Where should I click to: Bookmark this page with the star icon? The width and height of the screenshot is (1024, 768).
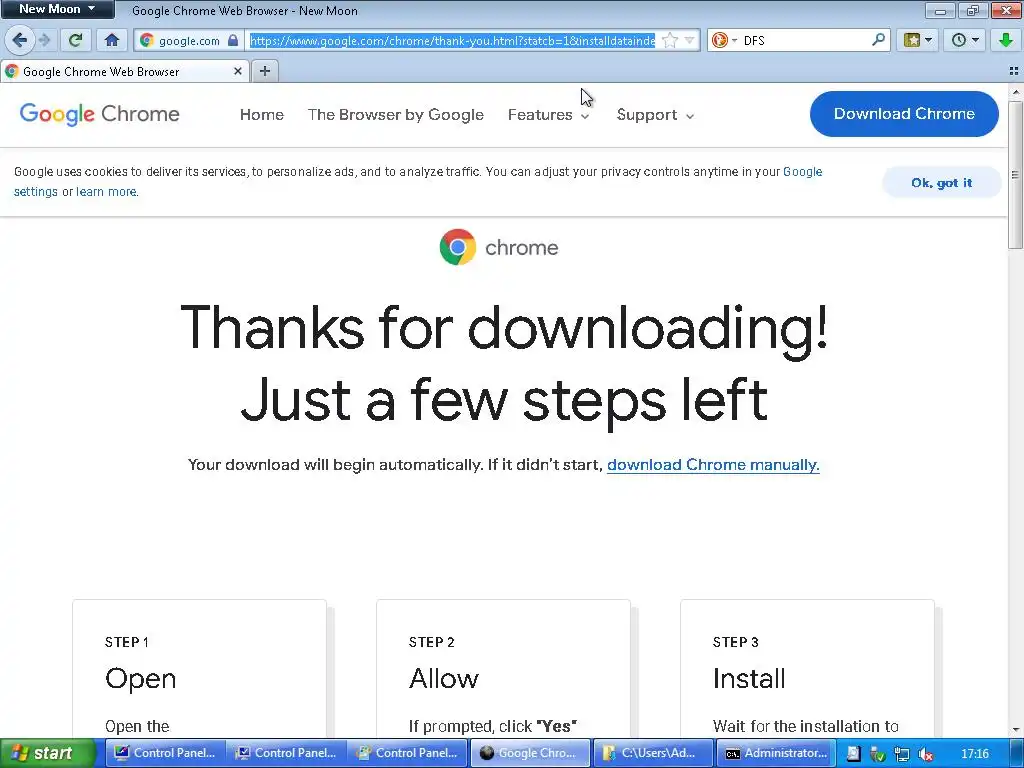(669, 40)
